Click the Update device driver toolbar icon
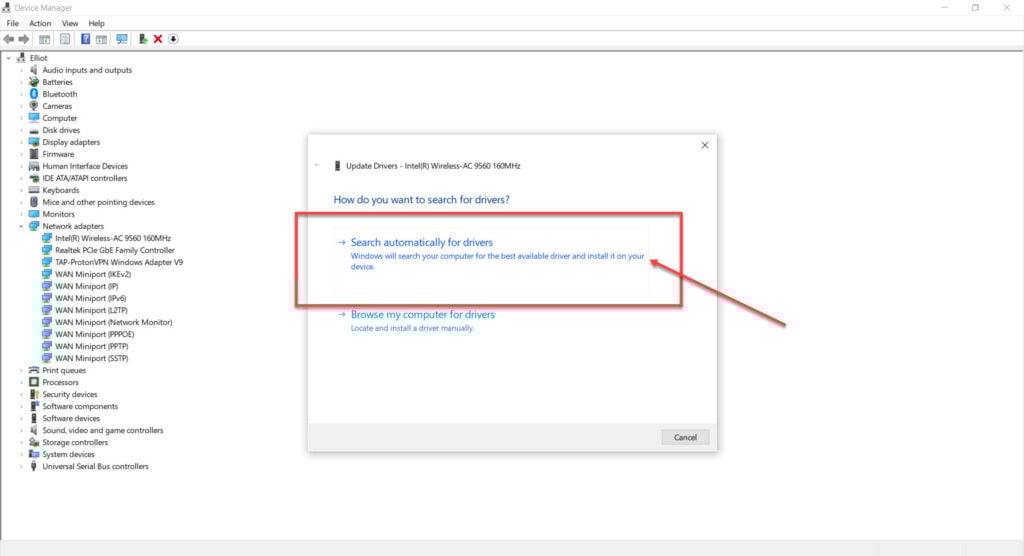The width and height of the screenshot is (1024, 556). click(x=142, y=39)
